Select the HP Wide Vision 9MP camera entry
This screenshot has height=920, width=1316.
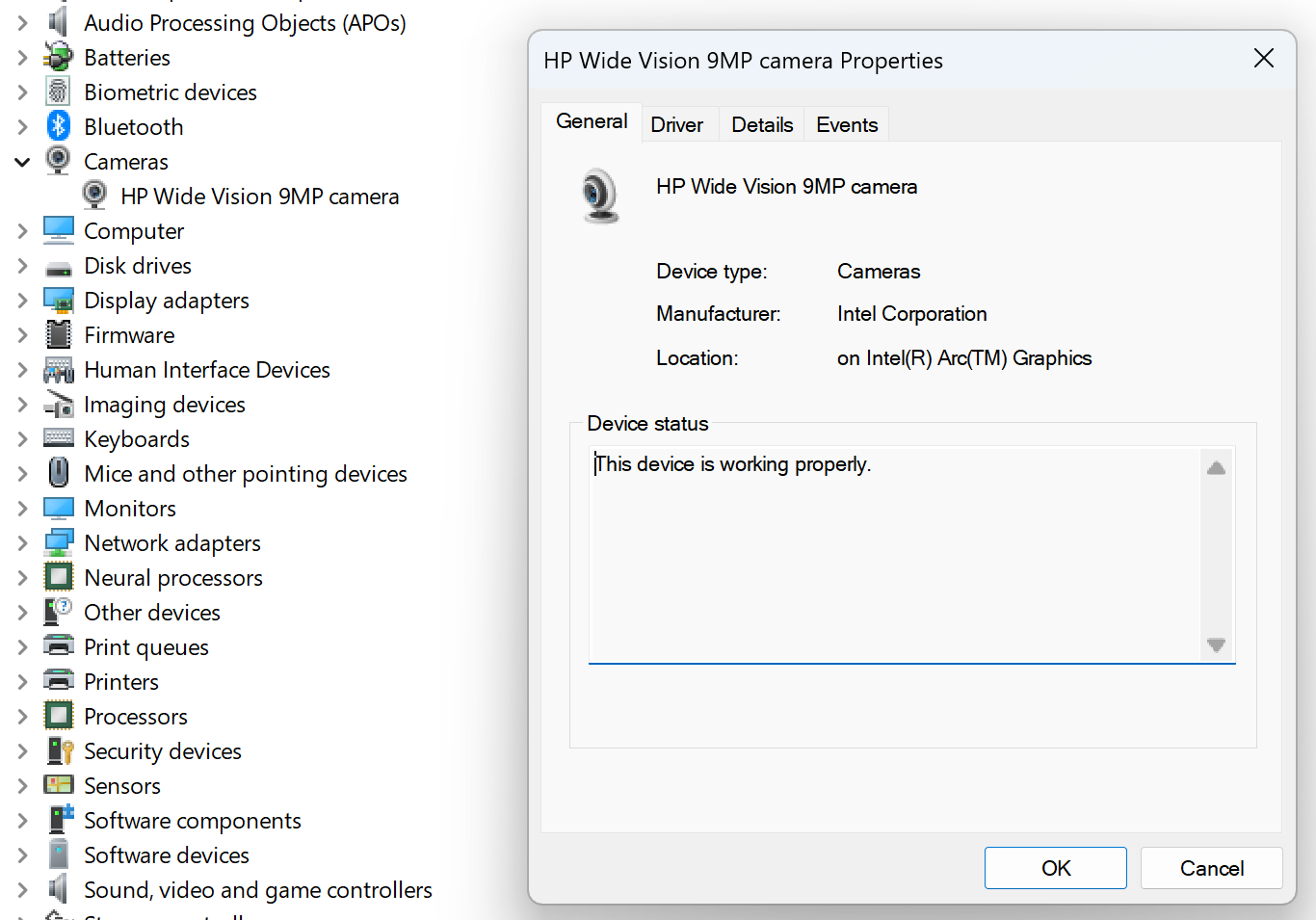pos(260,196)
